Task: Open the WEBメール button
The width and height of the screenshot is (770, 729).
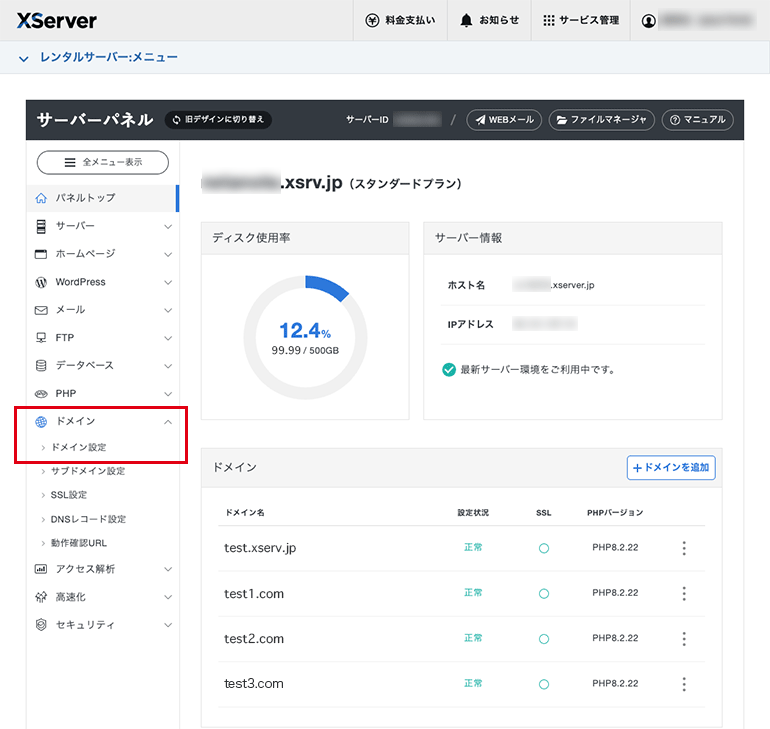Action: pyautogui.click(x=504, y=120)
